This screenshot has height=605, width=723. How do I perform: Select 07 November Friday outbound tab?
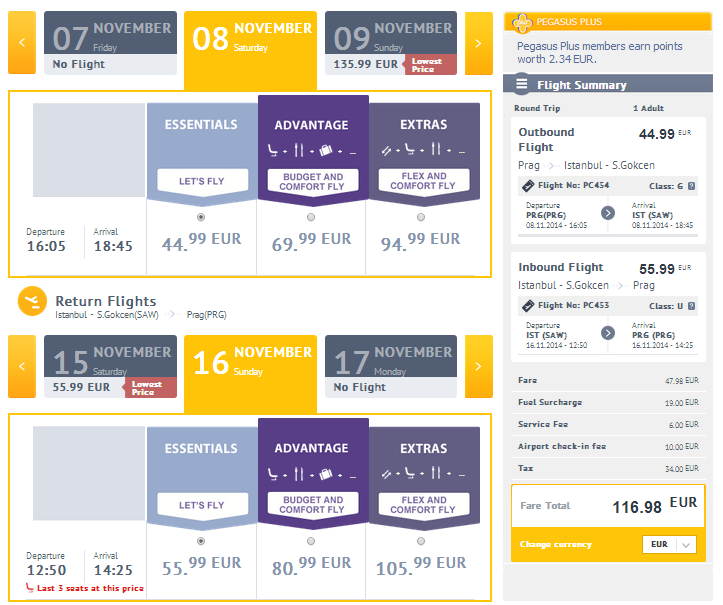pos(110,43)
